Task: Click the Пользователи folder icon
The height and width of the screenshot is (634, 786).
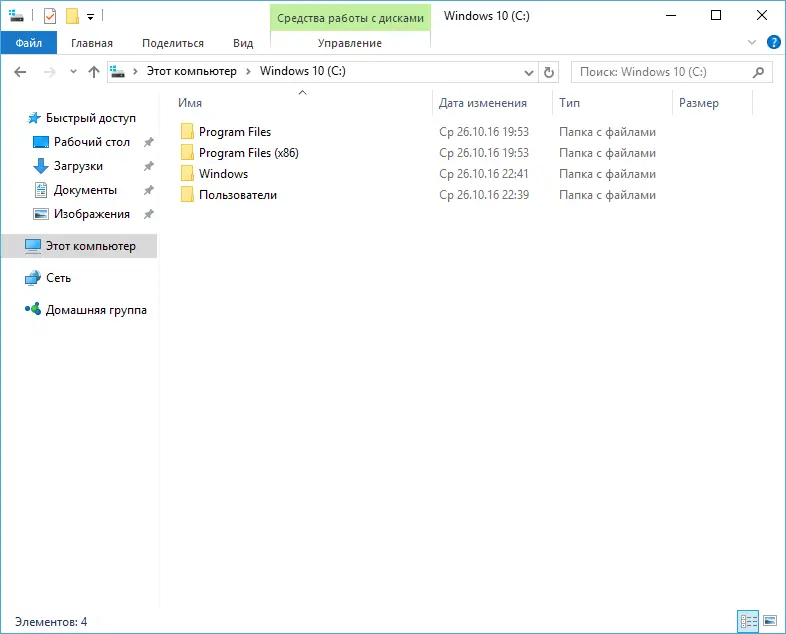Action: click(187, 194)
